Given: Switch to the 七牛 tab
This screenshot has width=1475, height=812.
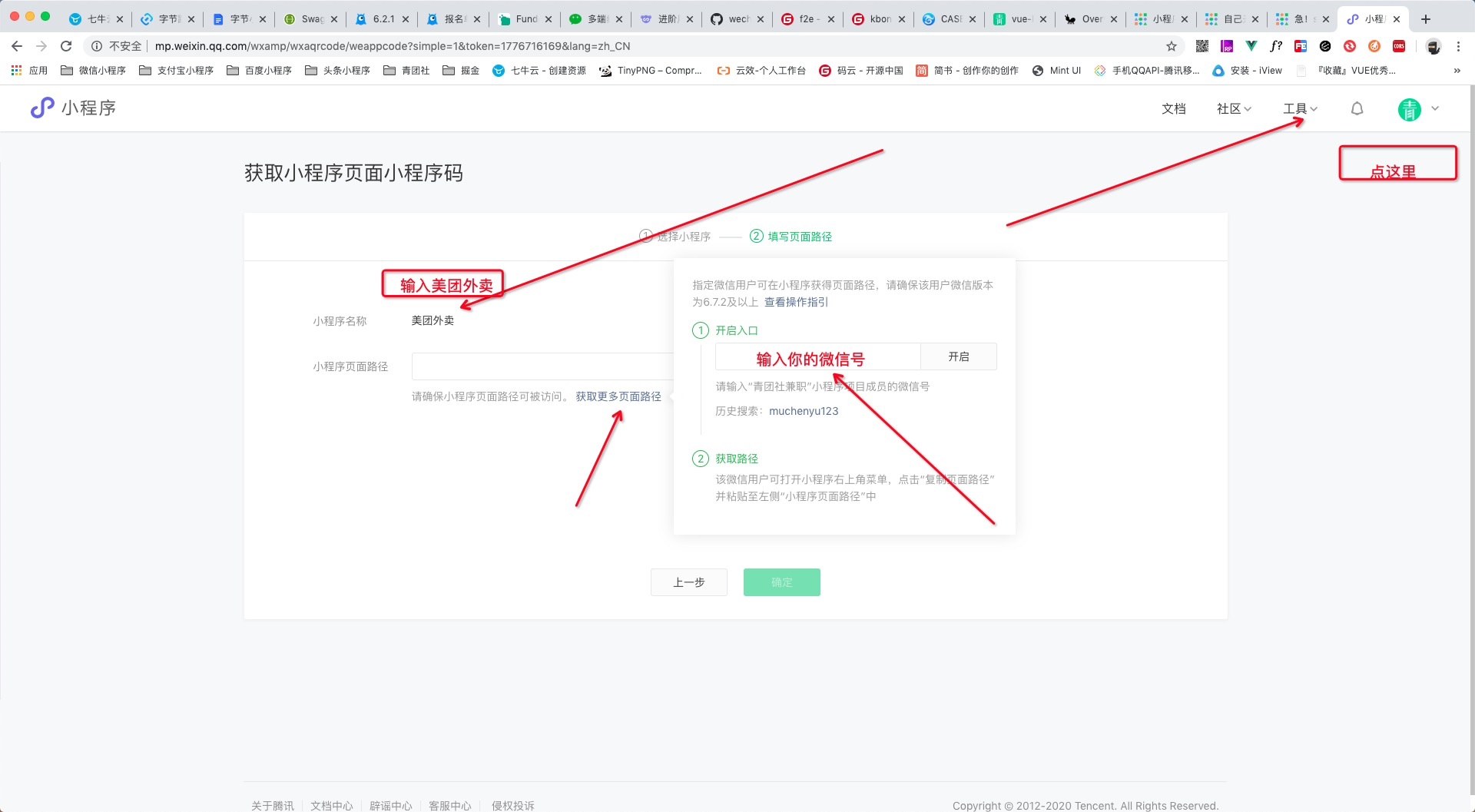Looking at the screenshot, I should 89,19.
